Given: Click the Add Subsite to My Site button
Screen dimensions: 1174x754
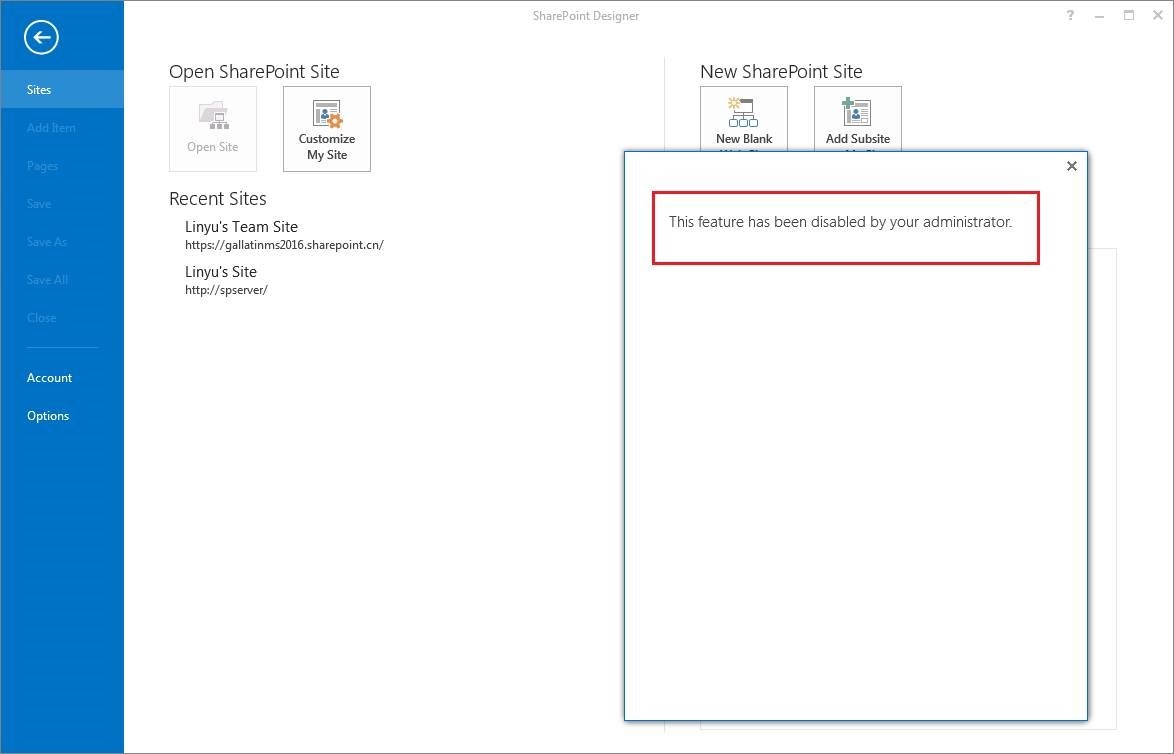Looking at the screenshot, I should click(x=857, y=119).
